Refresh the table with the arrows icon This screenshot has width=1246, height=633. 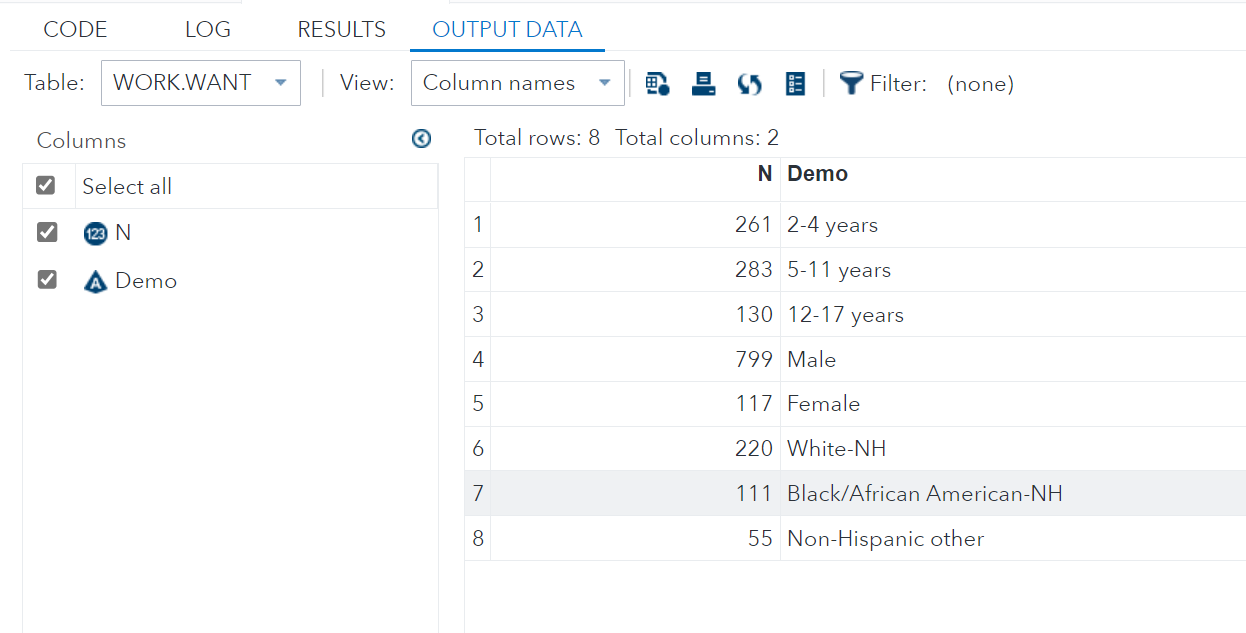749,84
